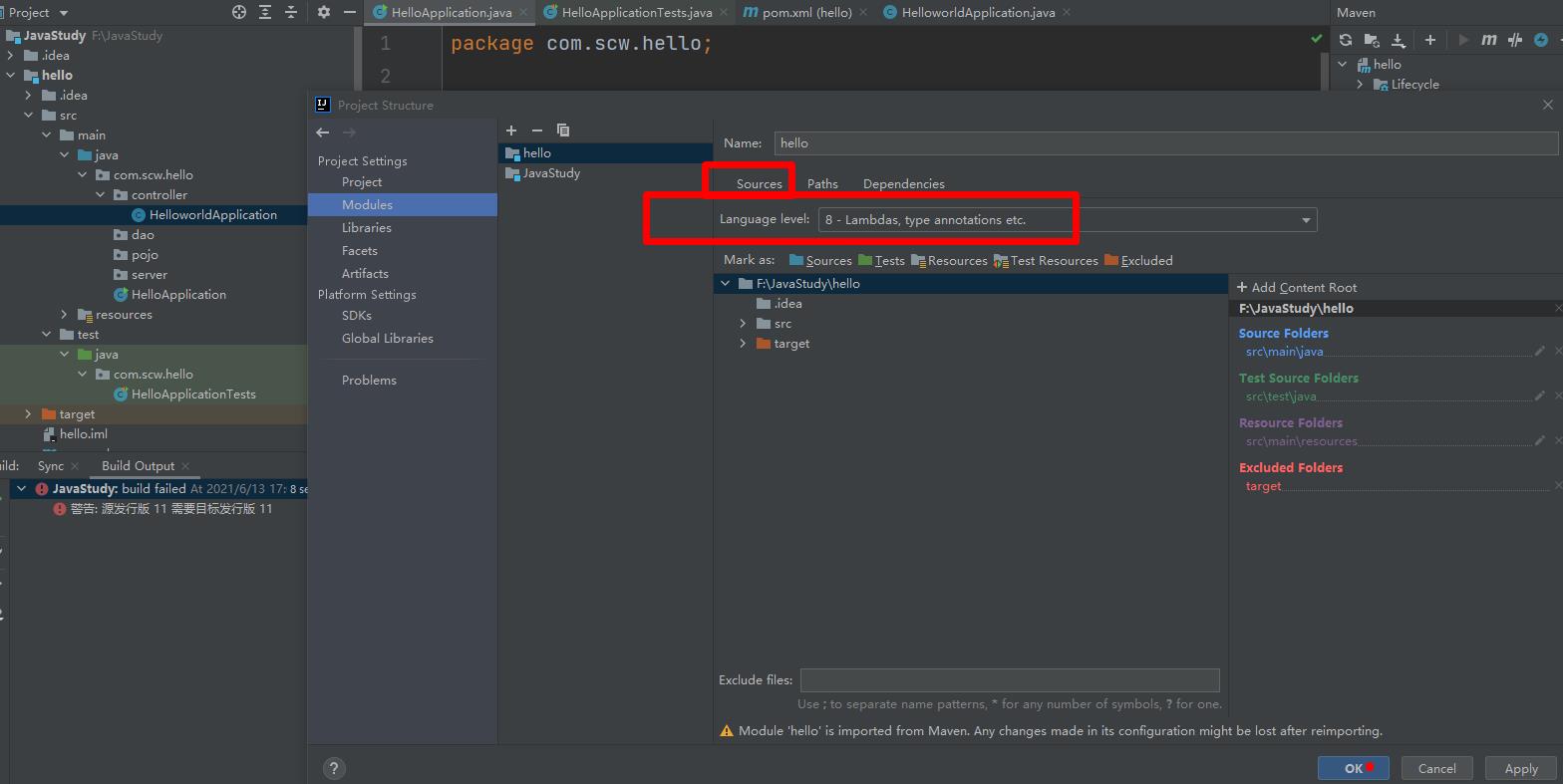
Task: Close pom.xml (hello) editor tab
Action: [863, 13]
